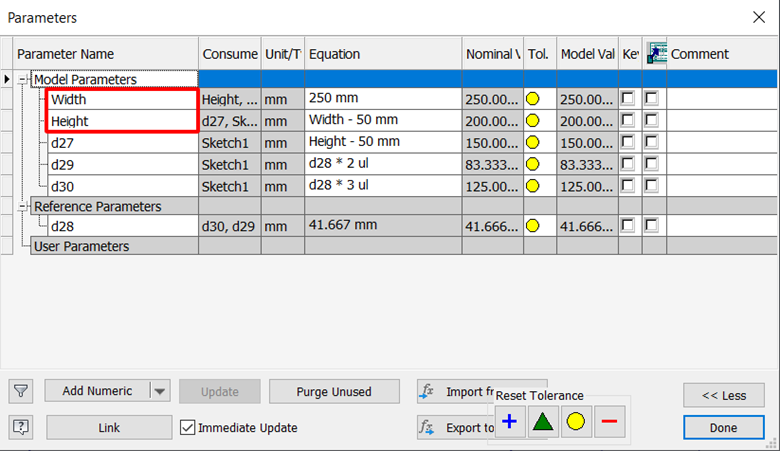Collapse the Model Parameters group
The height and width of the screenshot is (451, 780).
(22, 80)
